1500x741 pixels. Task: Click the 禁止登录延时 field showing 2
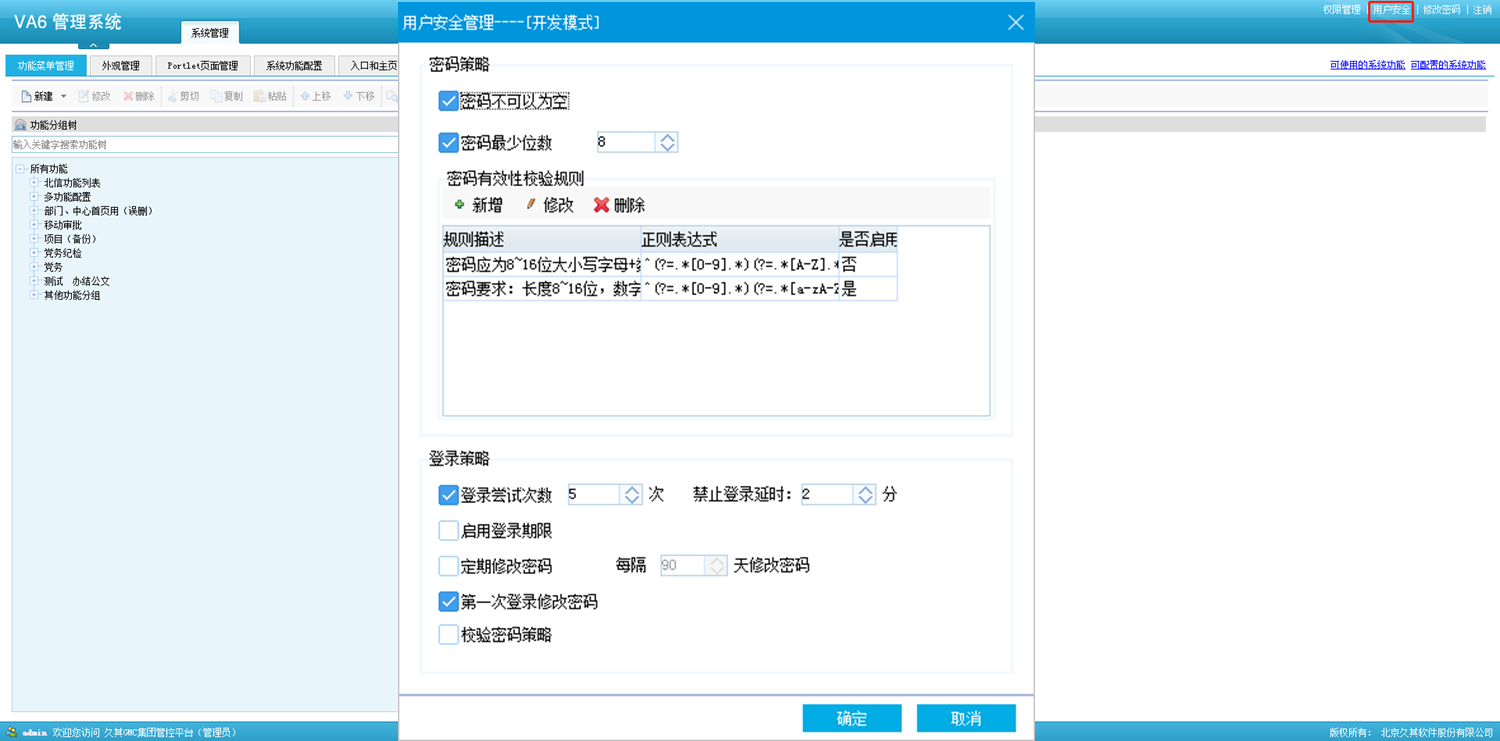pyautogui.click(x=827, y=494)
